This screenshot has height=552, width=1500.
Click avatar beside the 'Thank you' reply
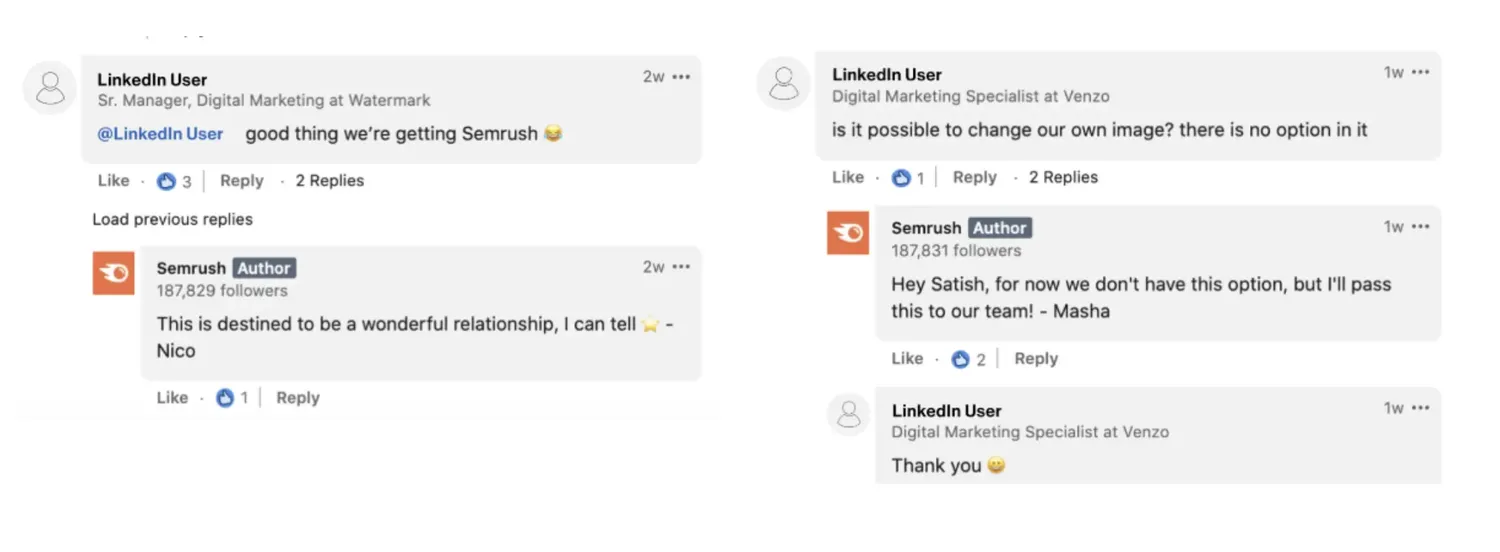point(849,414)
